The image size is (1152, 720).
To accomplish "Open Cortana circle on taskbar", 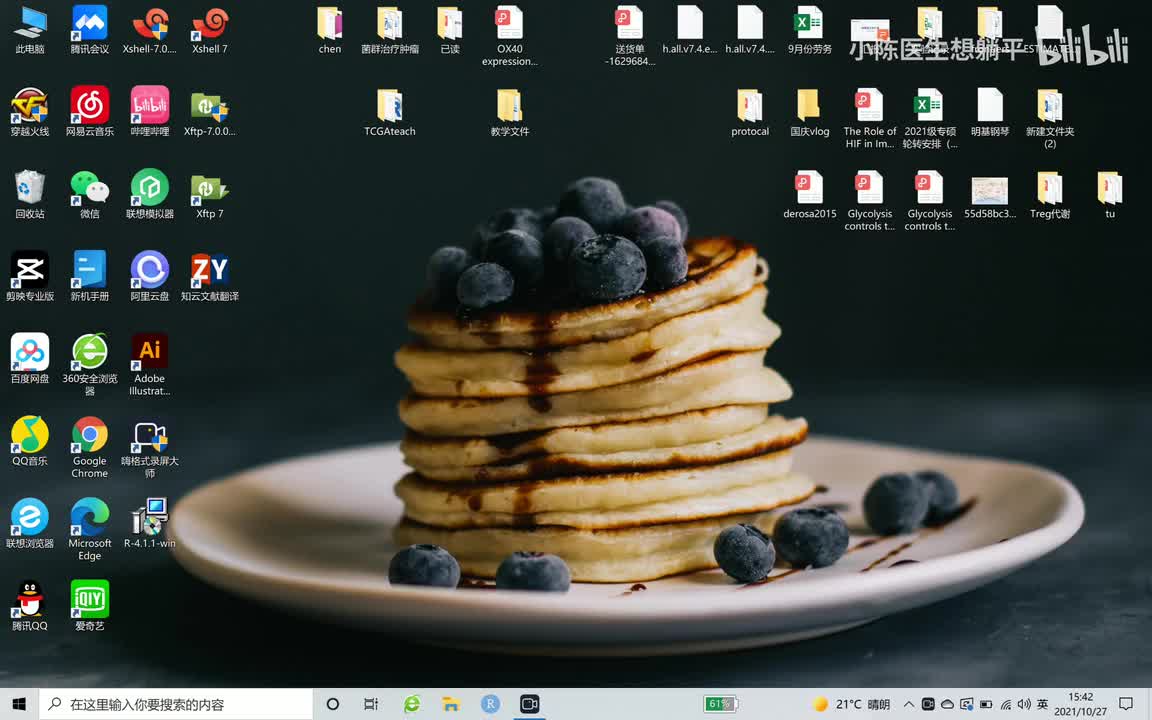I will 333,704.
